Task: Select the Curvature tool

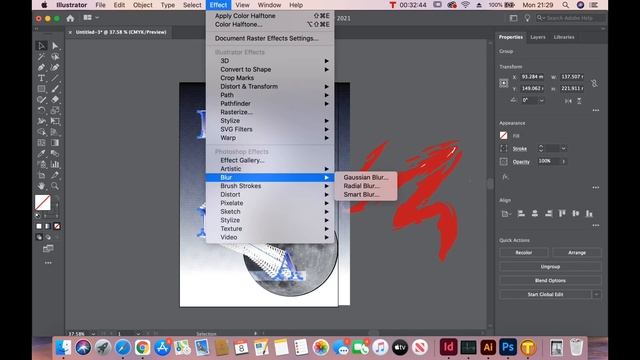Action: (x=55, y=67)
